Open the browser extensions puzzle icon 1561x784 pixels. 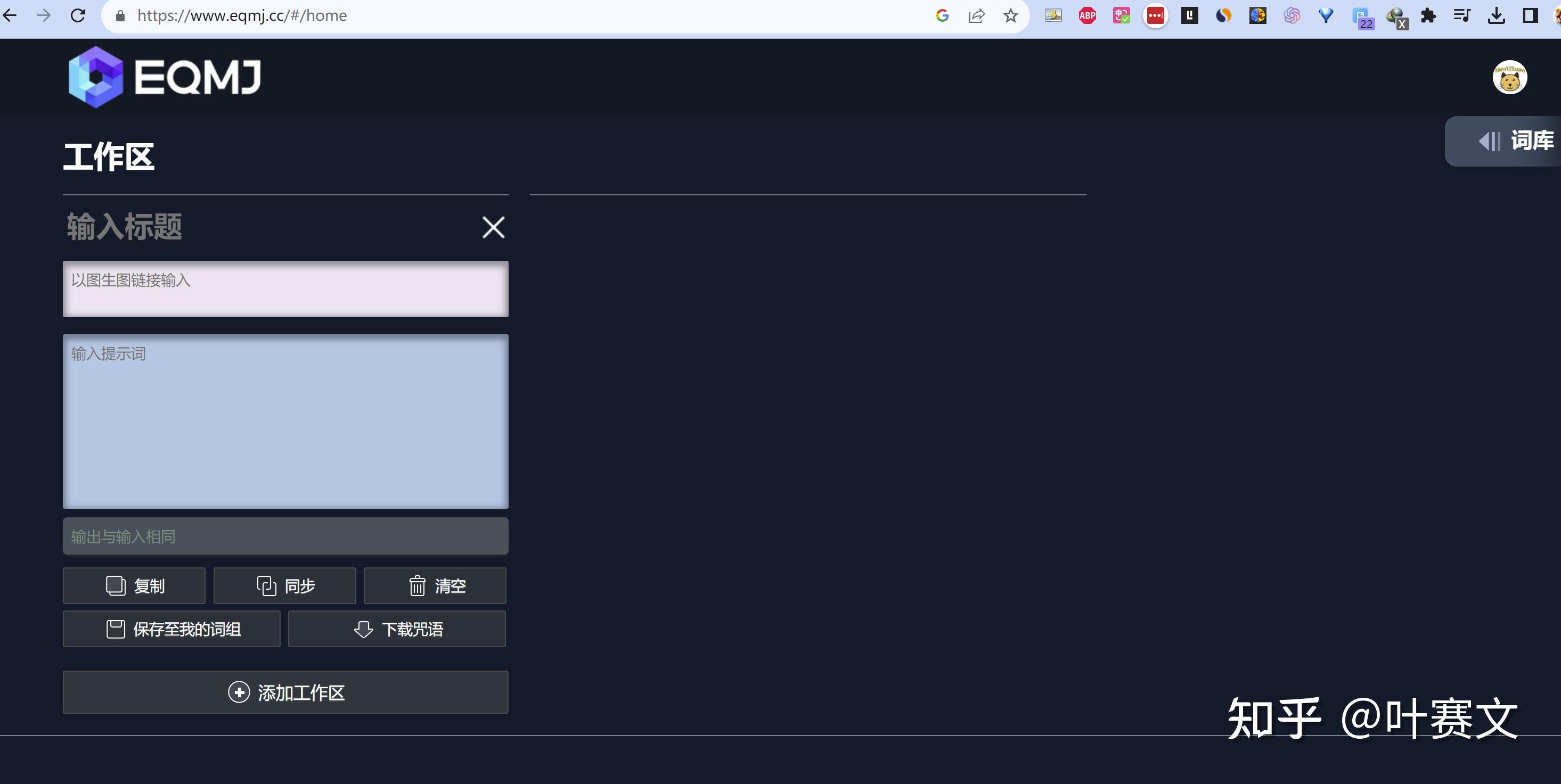pos(1428,15)
